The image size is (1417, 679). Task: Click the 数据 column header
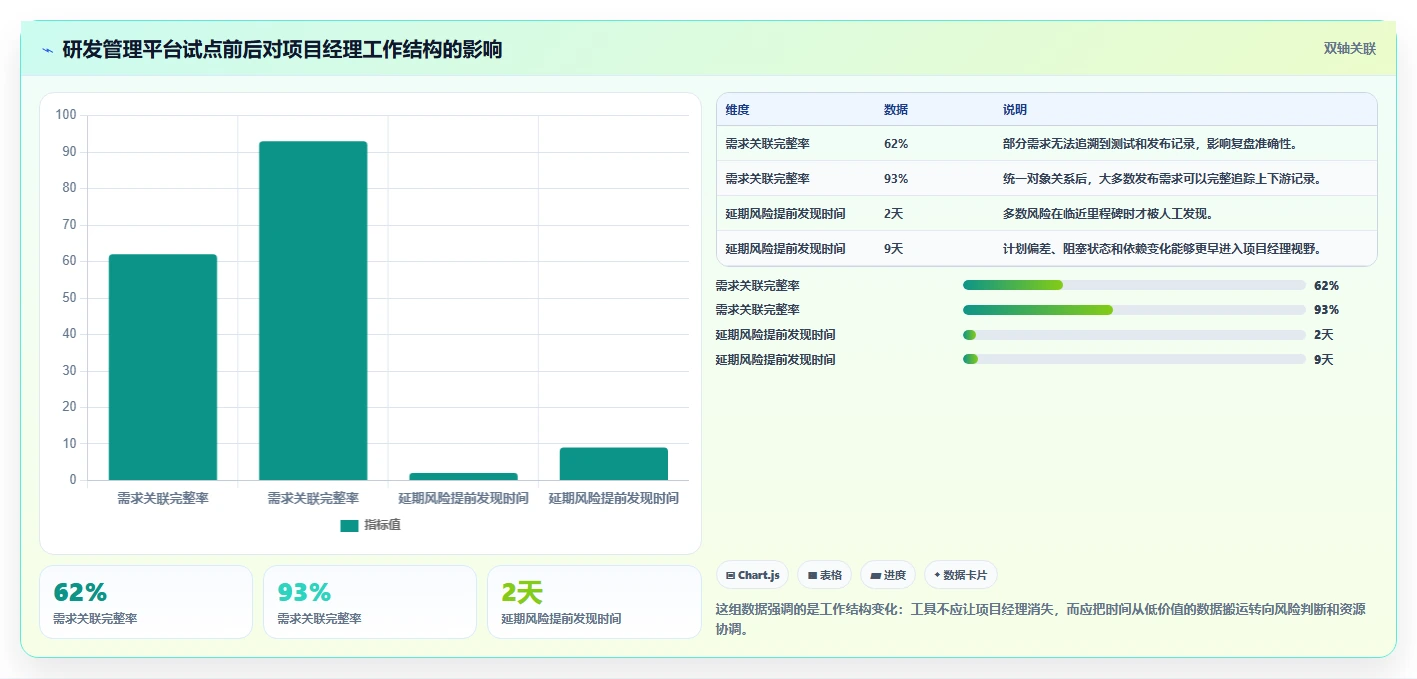(x=896, y=110)
